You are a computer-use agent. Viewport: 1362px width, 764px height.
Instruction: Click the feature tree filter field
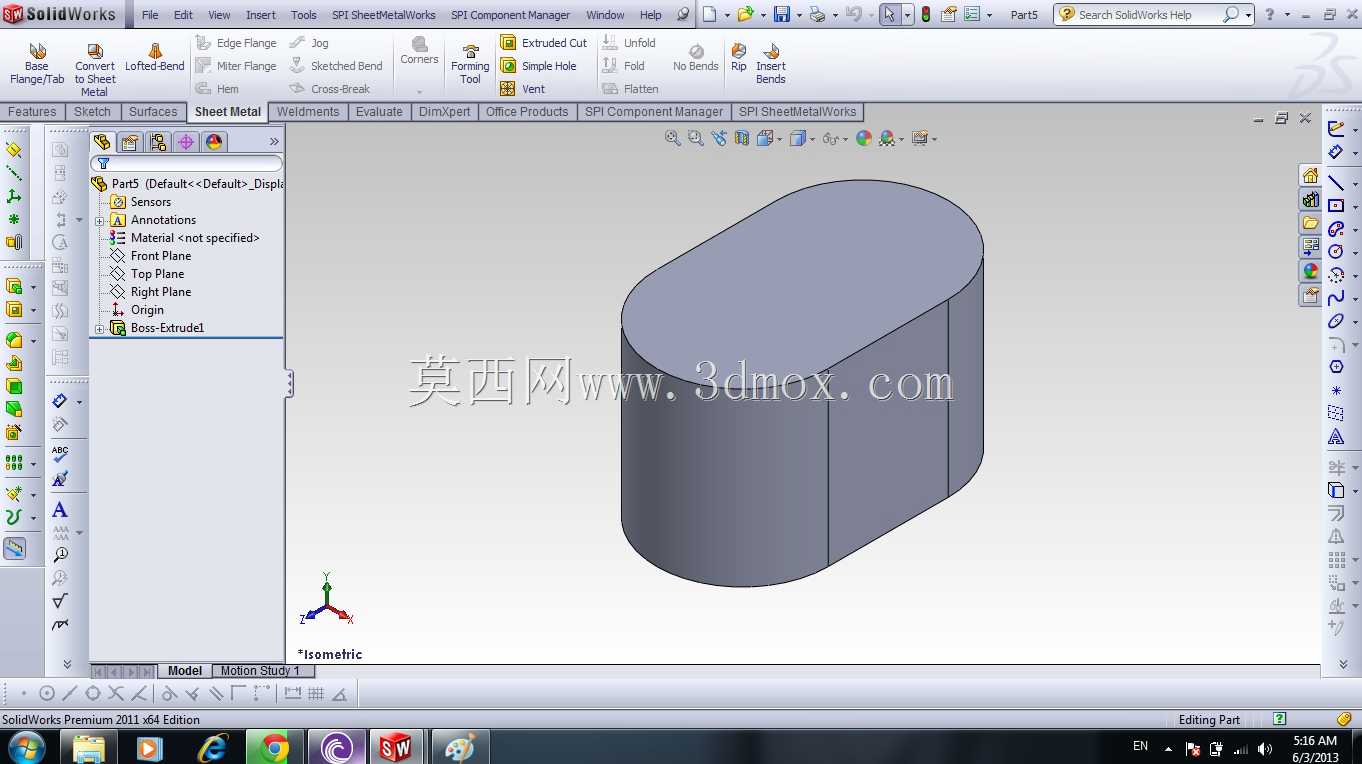187,164
